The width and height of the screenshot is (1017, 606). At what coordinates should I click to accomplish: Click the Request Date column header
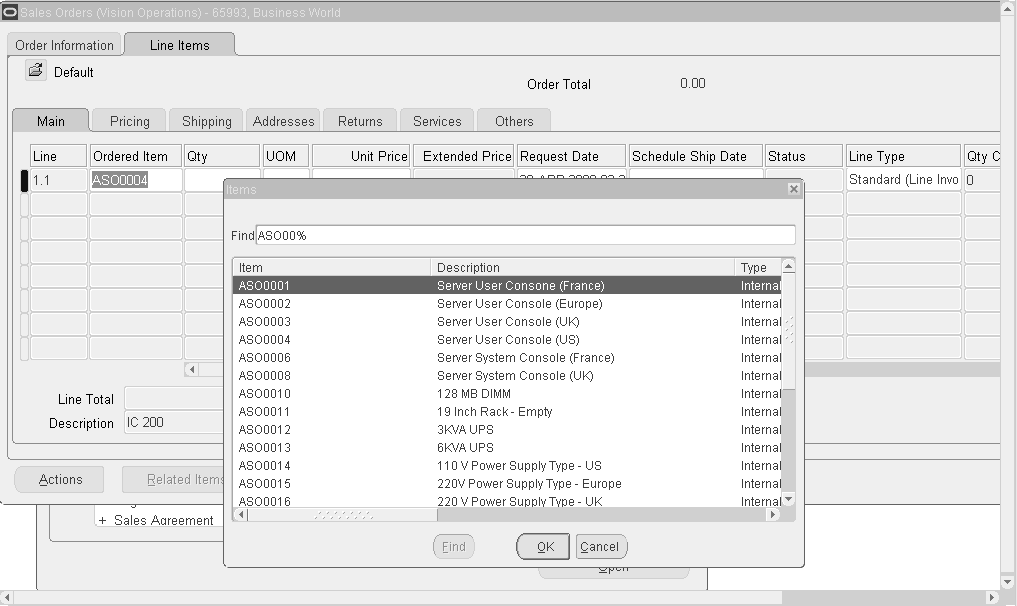coord(571,156)
